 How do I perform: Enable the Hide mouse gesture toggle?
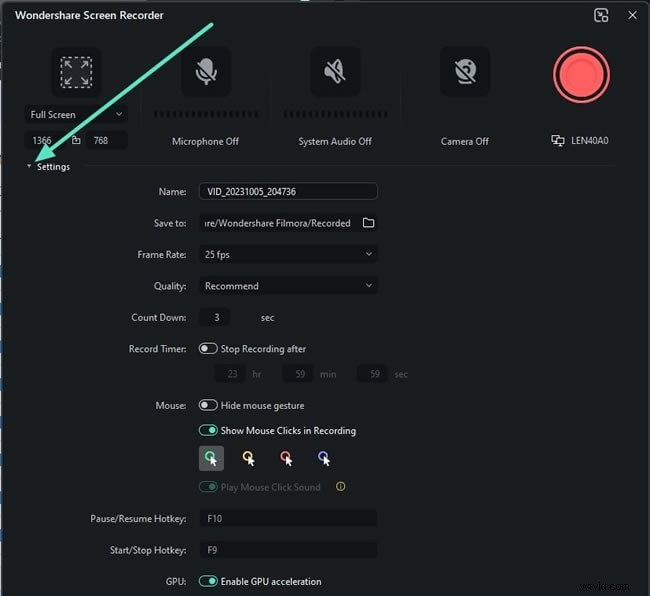point(208,405)
